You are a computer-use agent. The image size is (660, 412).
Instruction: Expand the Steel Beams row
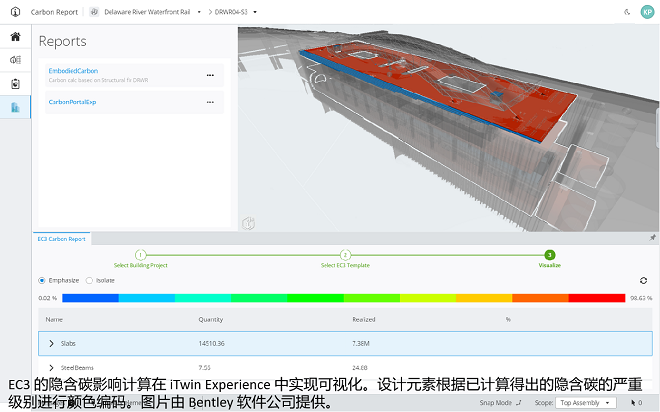(x=51, y=368)
